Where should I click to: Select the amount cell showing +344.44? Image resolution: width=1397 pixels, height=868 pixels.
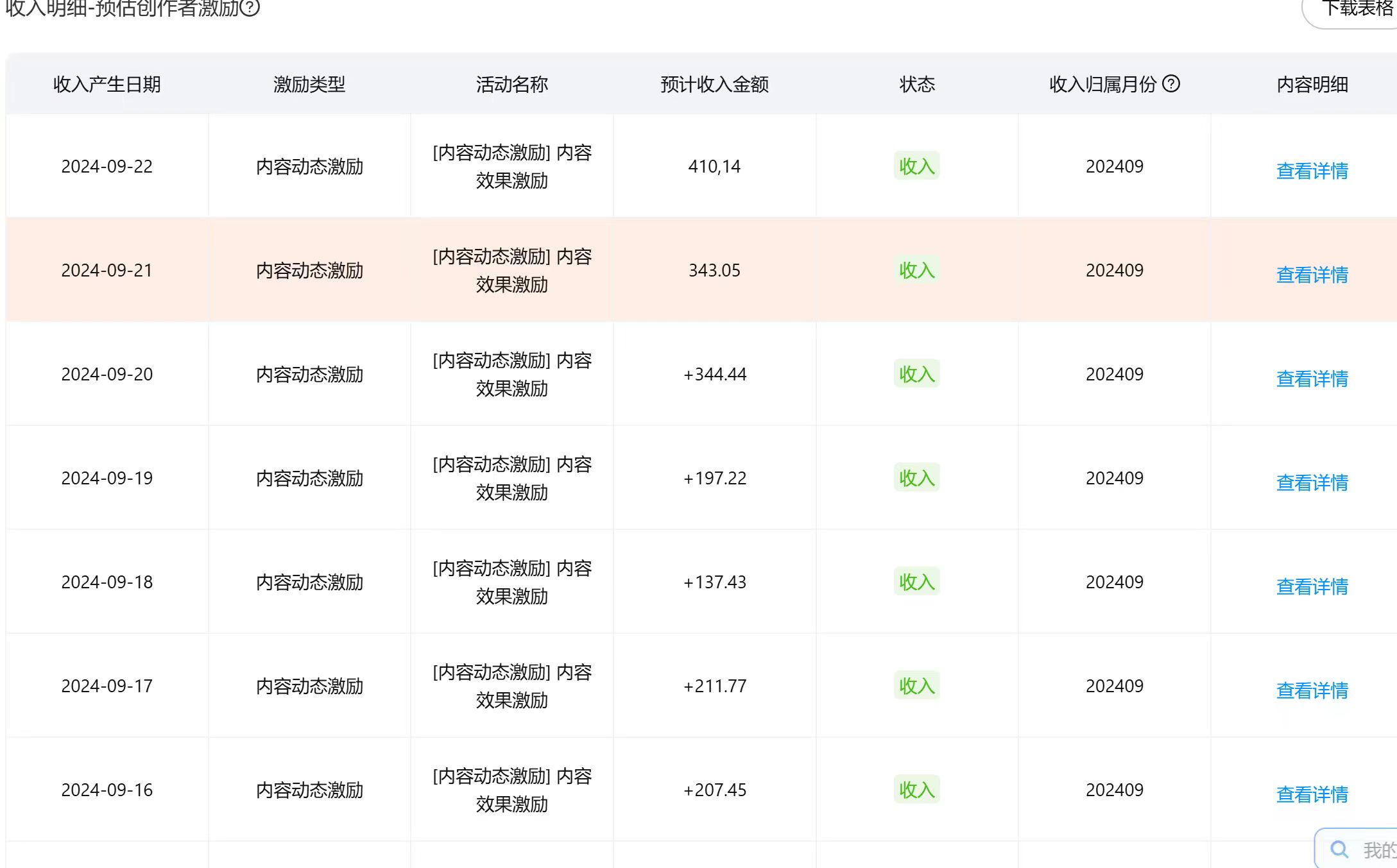click(x=714, y=374)
